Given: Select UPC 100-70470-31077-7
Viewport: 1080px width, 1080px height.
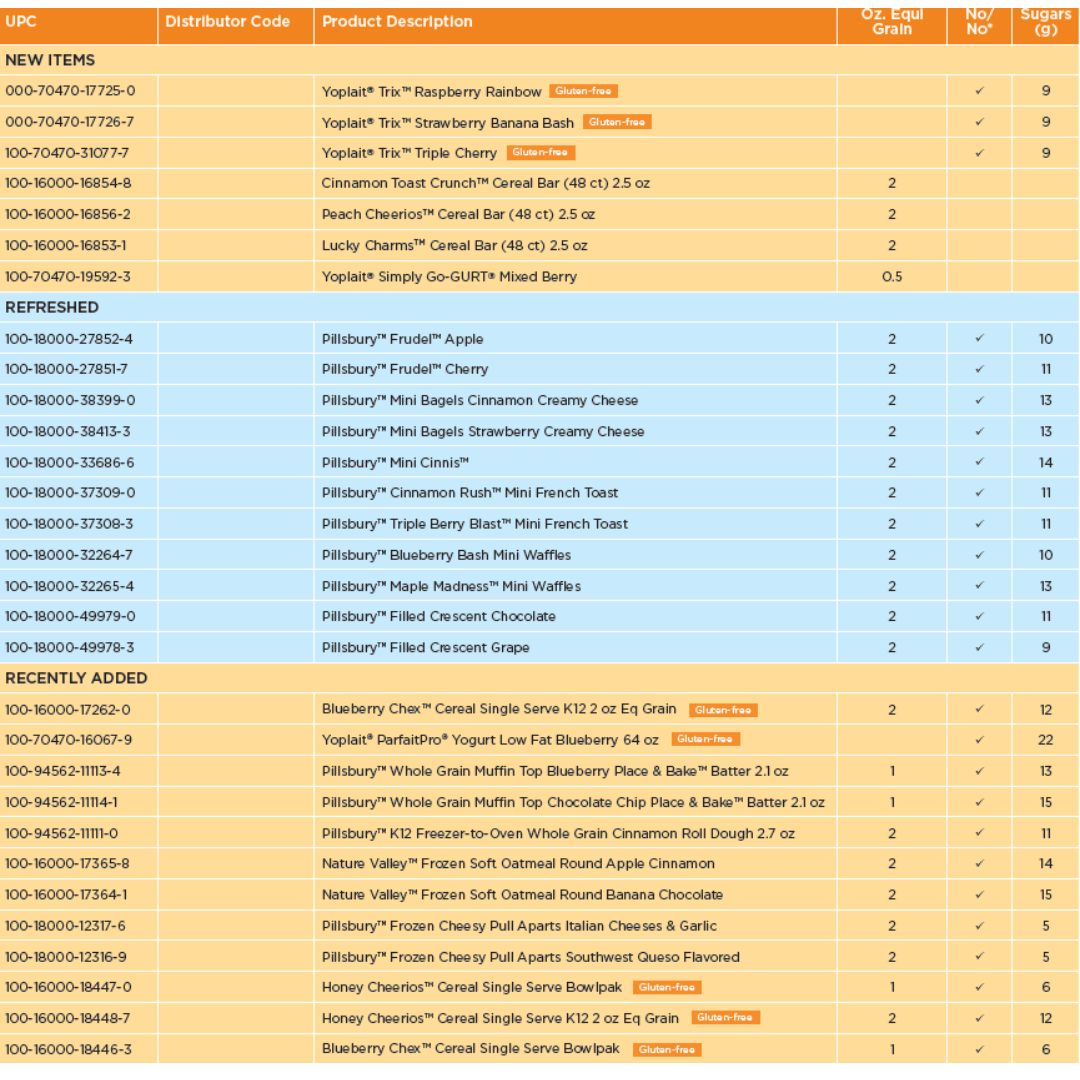Looking at the screenshot, I should coord(67,153).
